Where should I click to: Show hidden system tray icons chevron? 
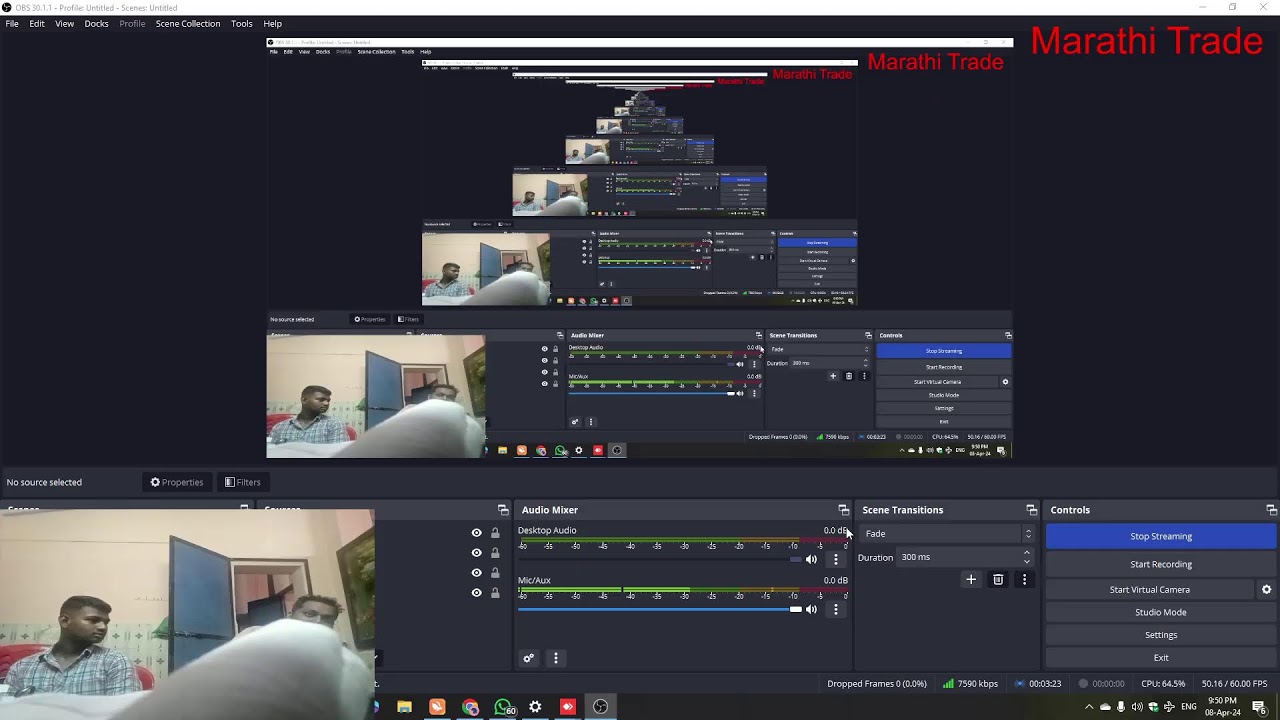(1089, 707)
